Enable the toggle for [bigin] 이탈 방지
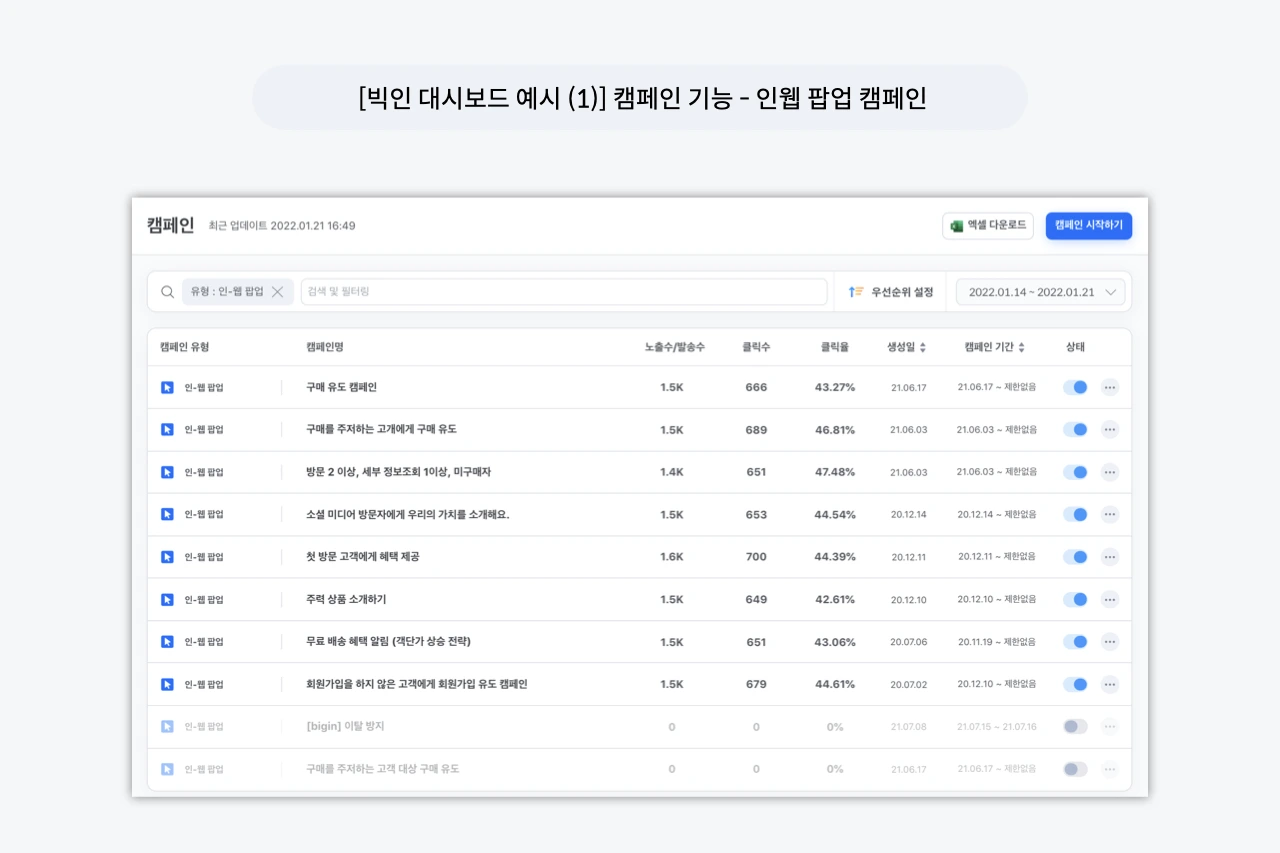This screenshot has height=853, width=1280. [1073, 726]
